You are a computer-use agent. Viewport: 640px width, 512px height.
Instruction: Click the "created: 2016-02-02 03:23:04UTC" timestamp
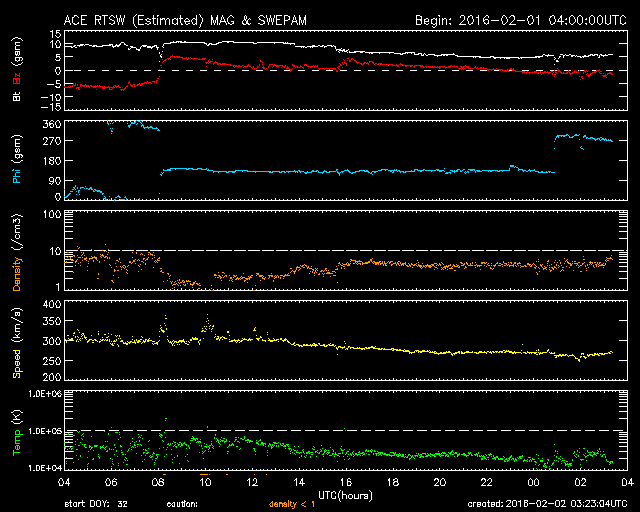coord(547,504)
